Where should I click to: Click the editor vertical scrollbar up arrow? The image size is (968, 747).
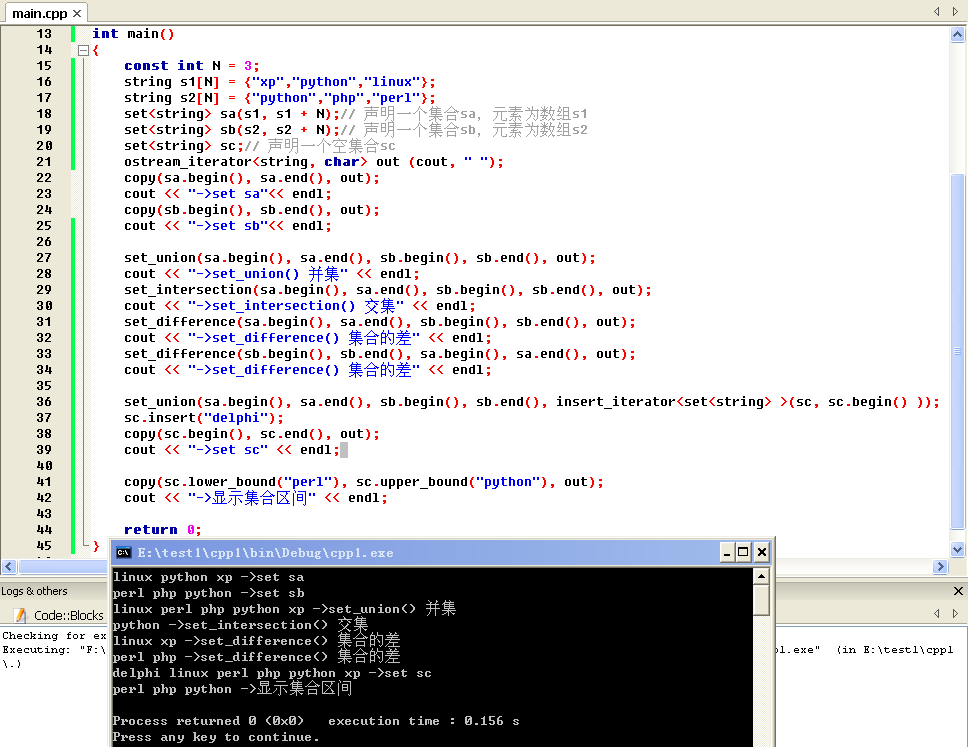click(957, 35)
